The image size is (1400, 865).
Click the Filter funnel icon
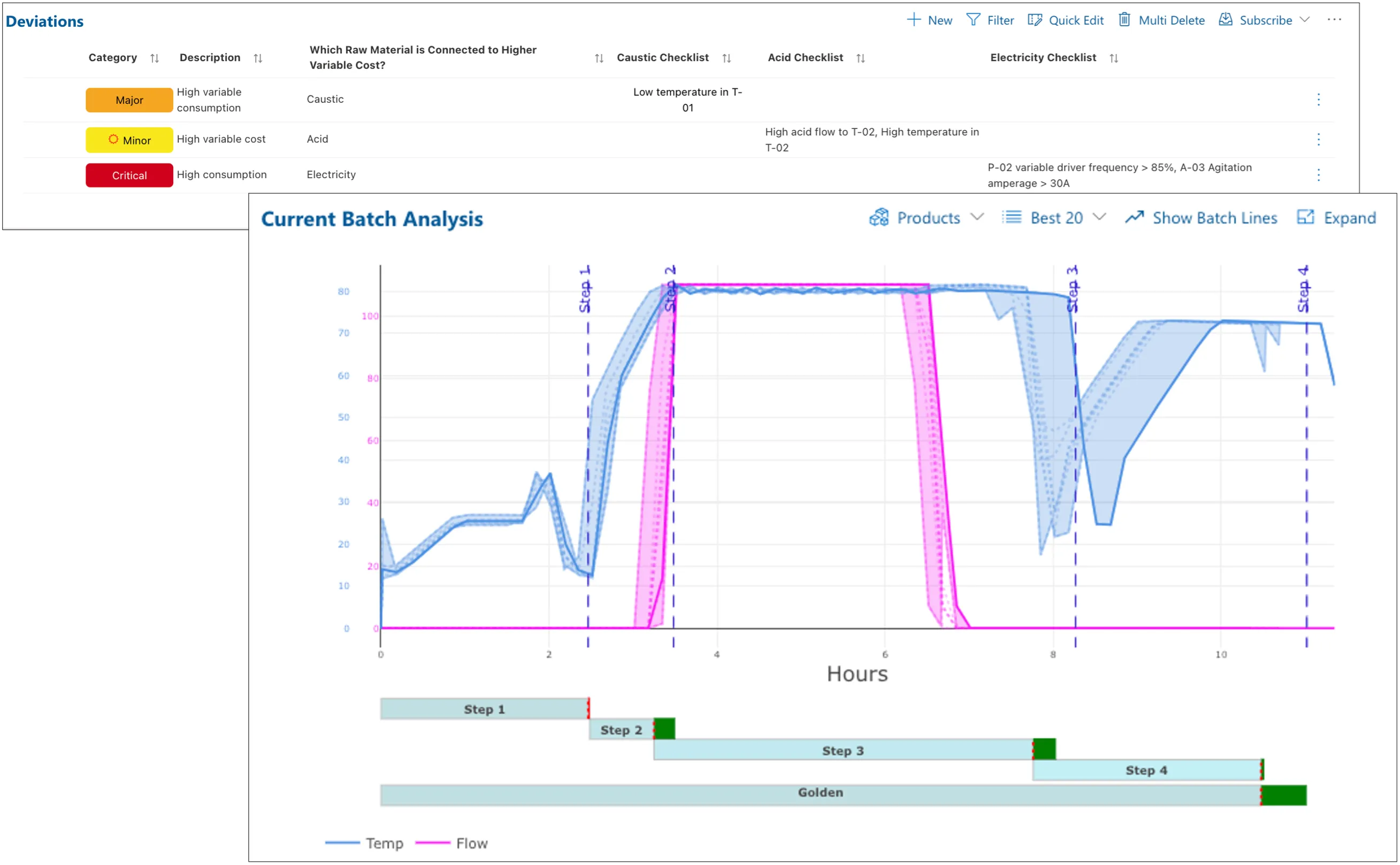973,20
